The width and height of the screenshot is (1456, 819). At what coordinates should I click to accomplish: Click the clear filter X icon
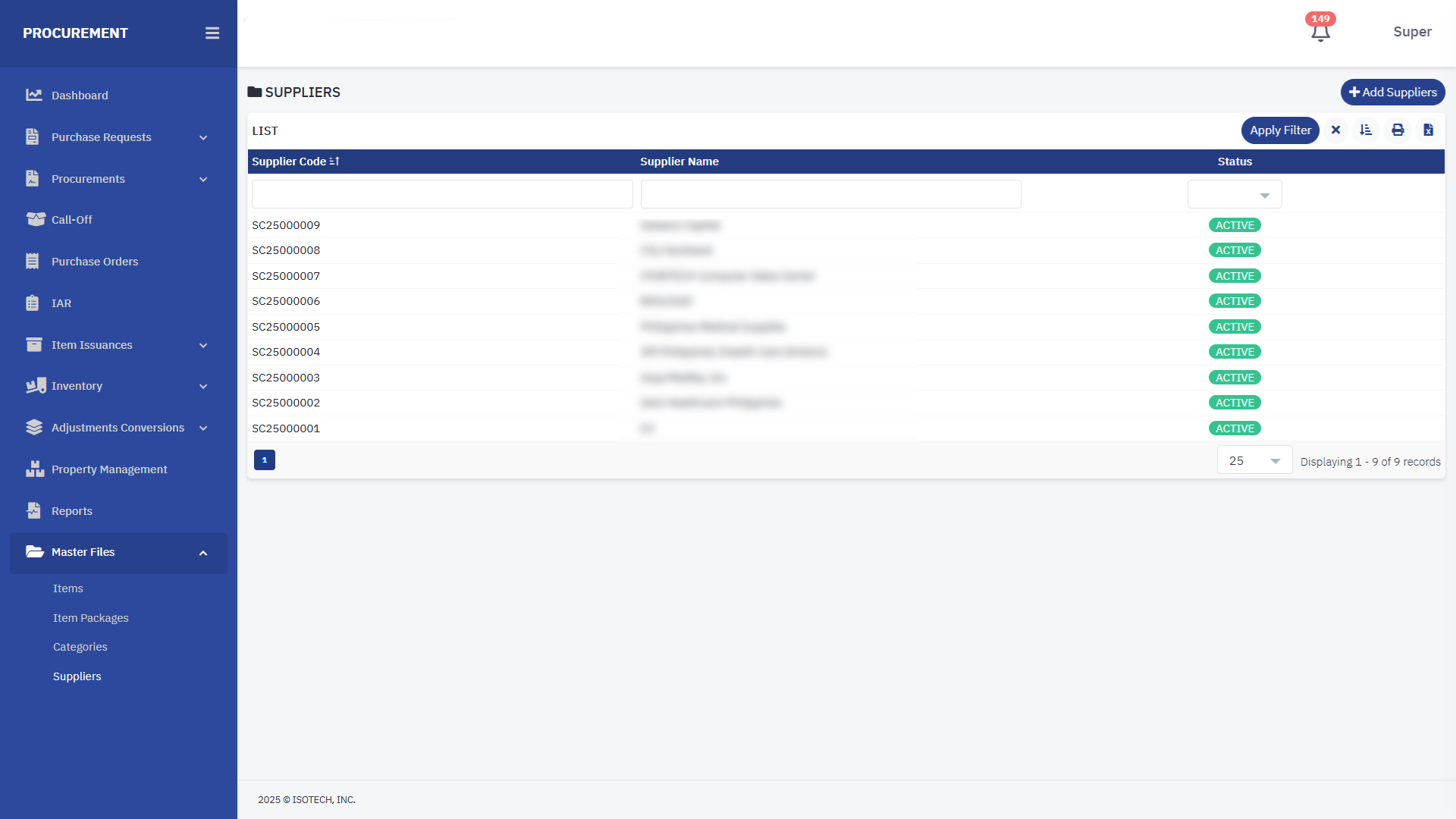[x=1336, y=130]
